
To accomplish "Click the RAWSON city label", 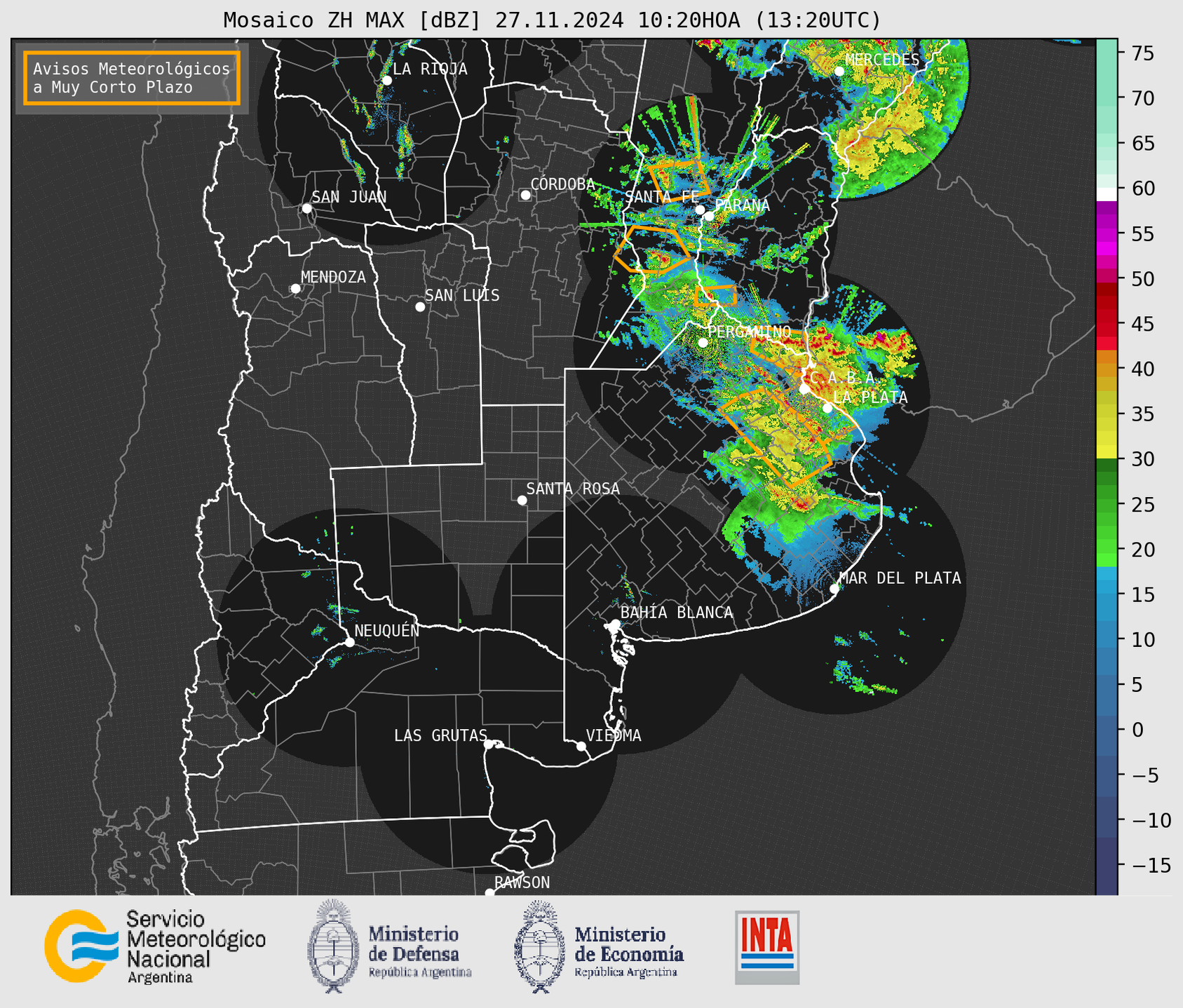I will coord(522,883).
